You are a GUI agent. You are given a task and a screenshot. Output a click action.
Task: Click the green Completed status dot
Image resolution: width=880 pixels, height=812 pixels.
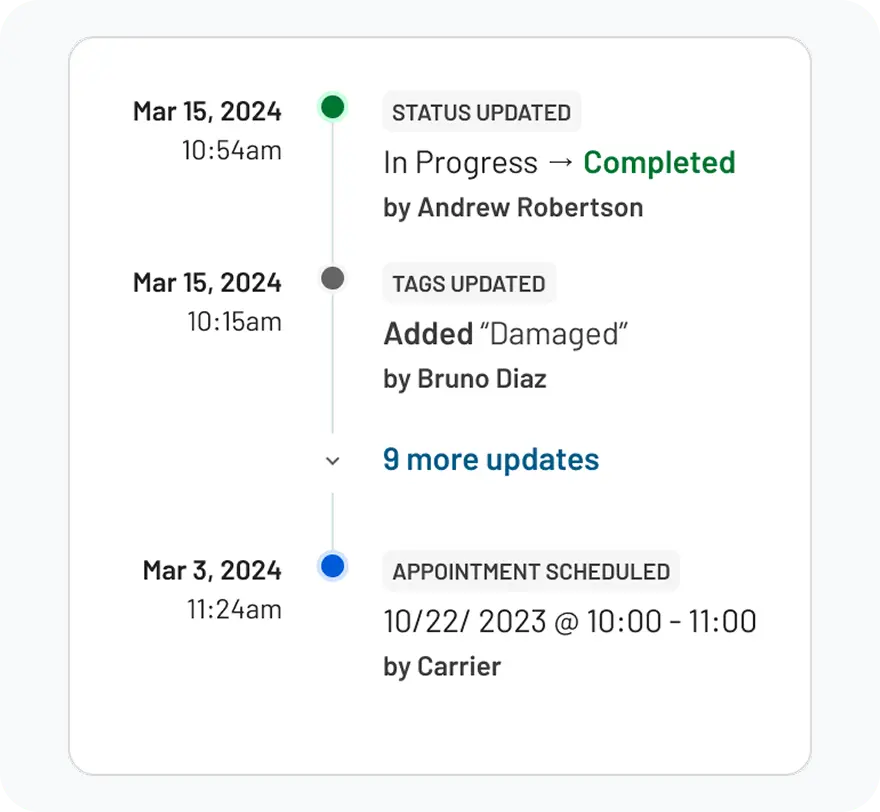(332, 107)
